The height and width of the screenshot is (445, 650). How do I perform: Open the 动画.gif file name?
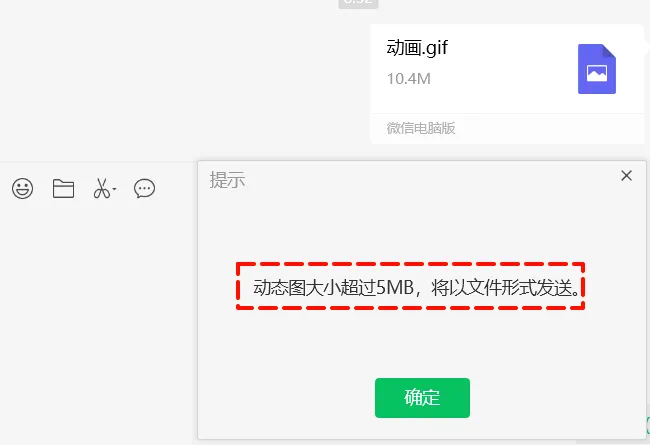click(x=417, y=48)
